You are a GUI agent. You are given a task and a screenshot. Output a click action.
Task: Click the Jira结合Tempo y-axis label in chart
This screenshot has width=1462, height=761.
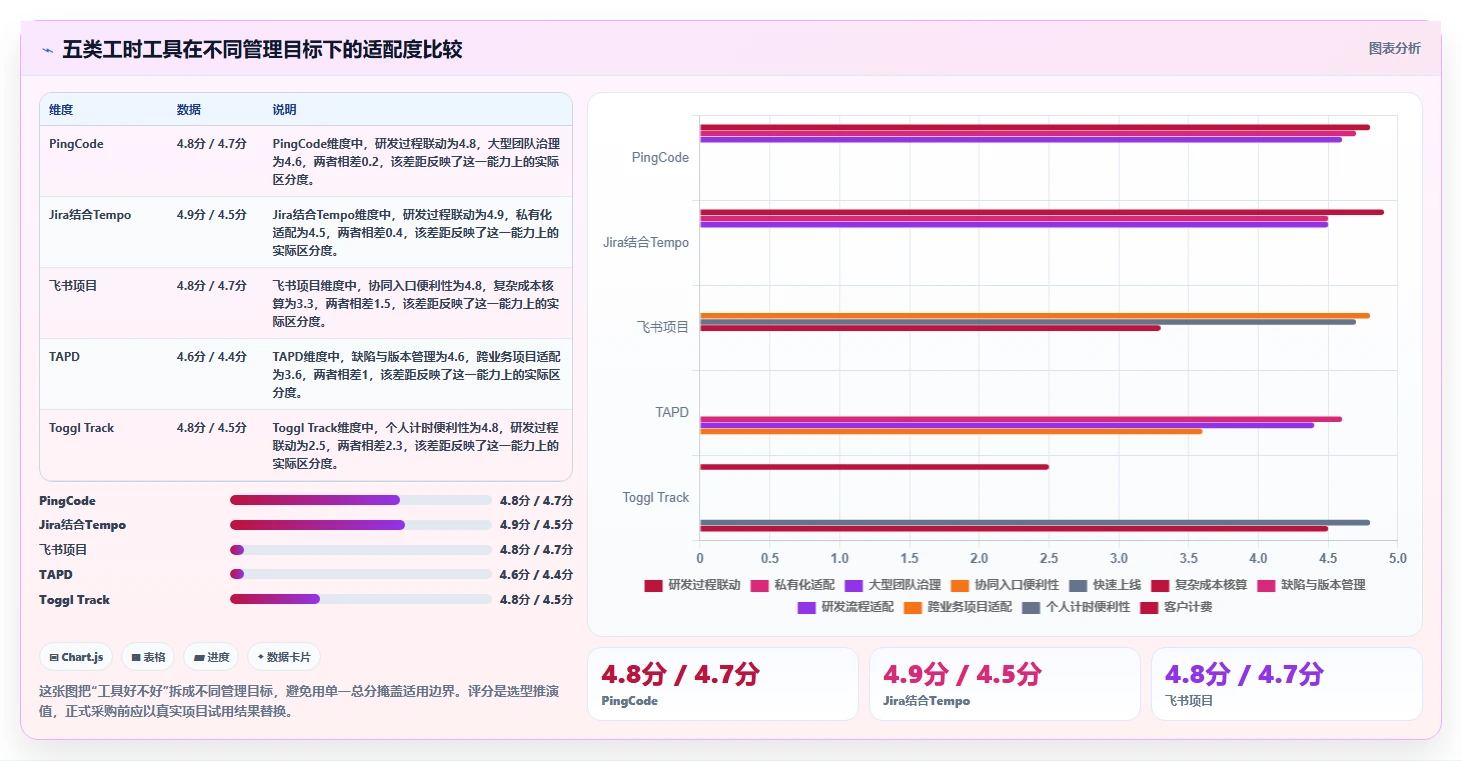point(646,243)
